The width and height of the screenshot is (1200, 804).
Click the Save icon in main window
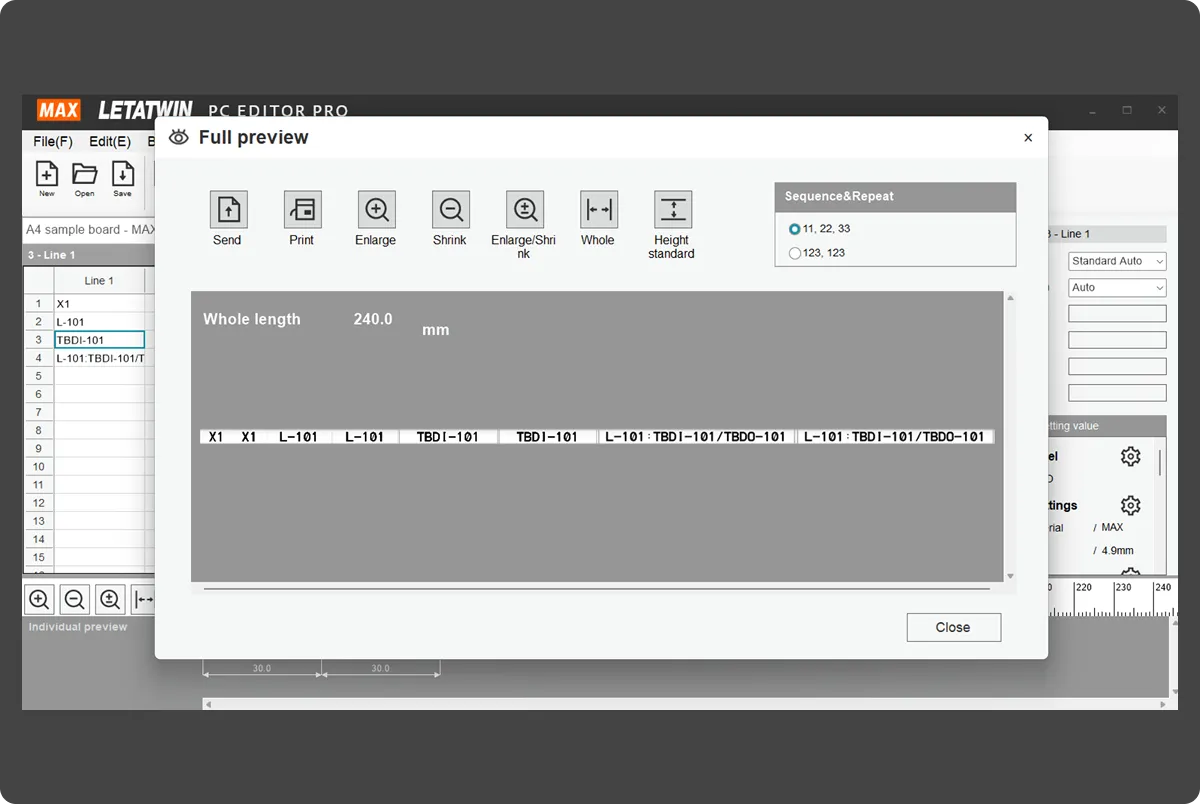122,174
